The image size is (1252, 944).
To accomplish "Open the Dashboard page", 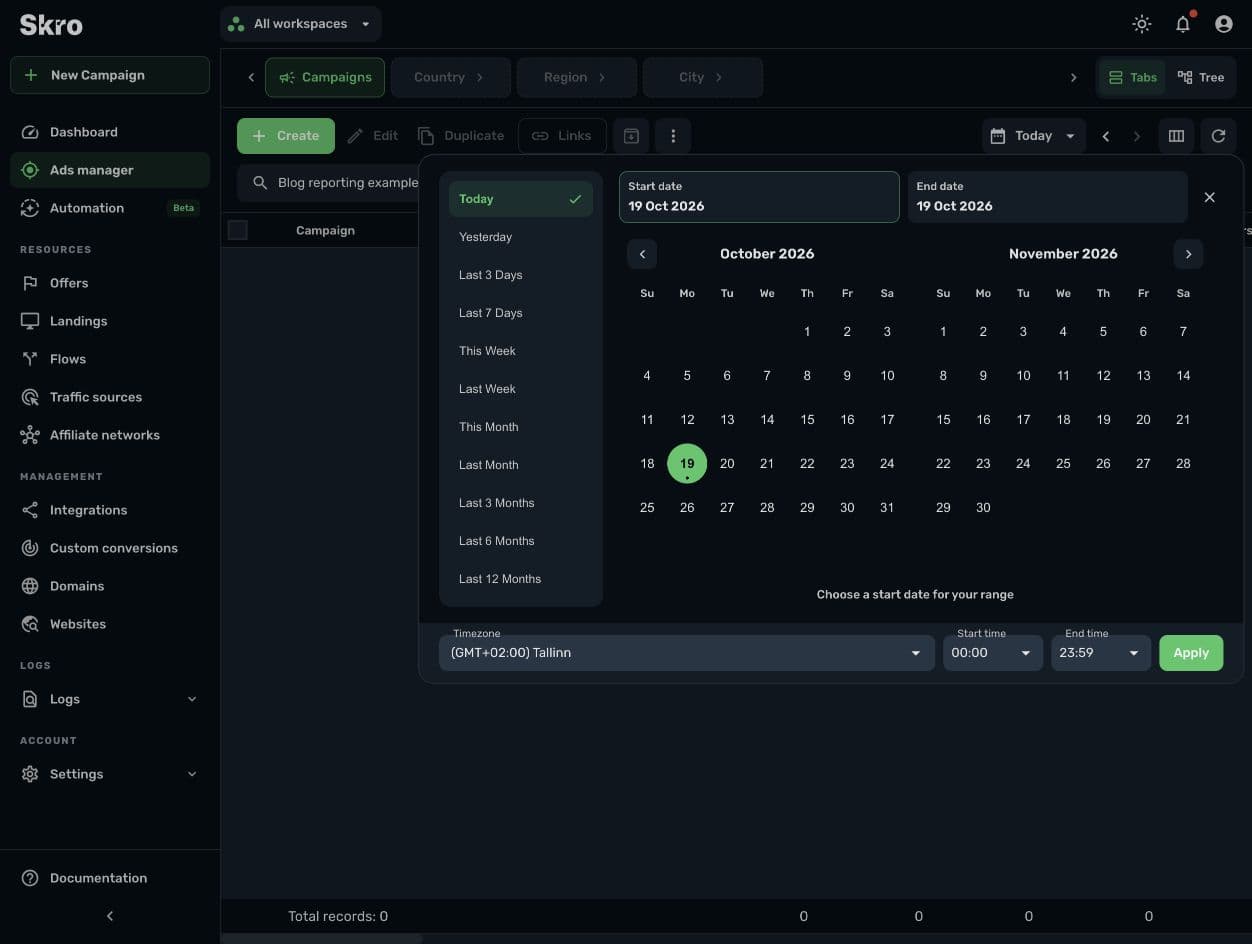I will point(110,132).
